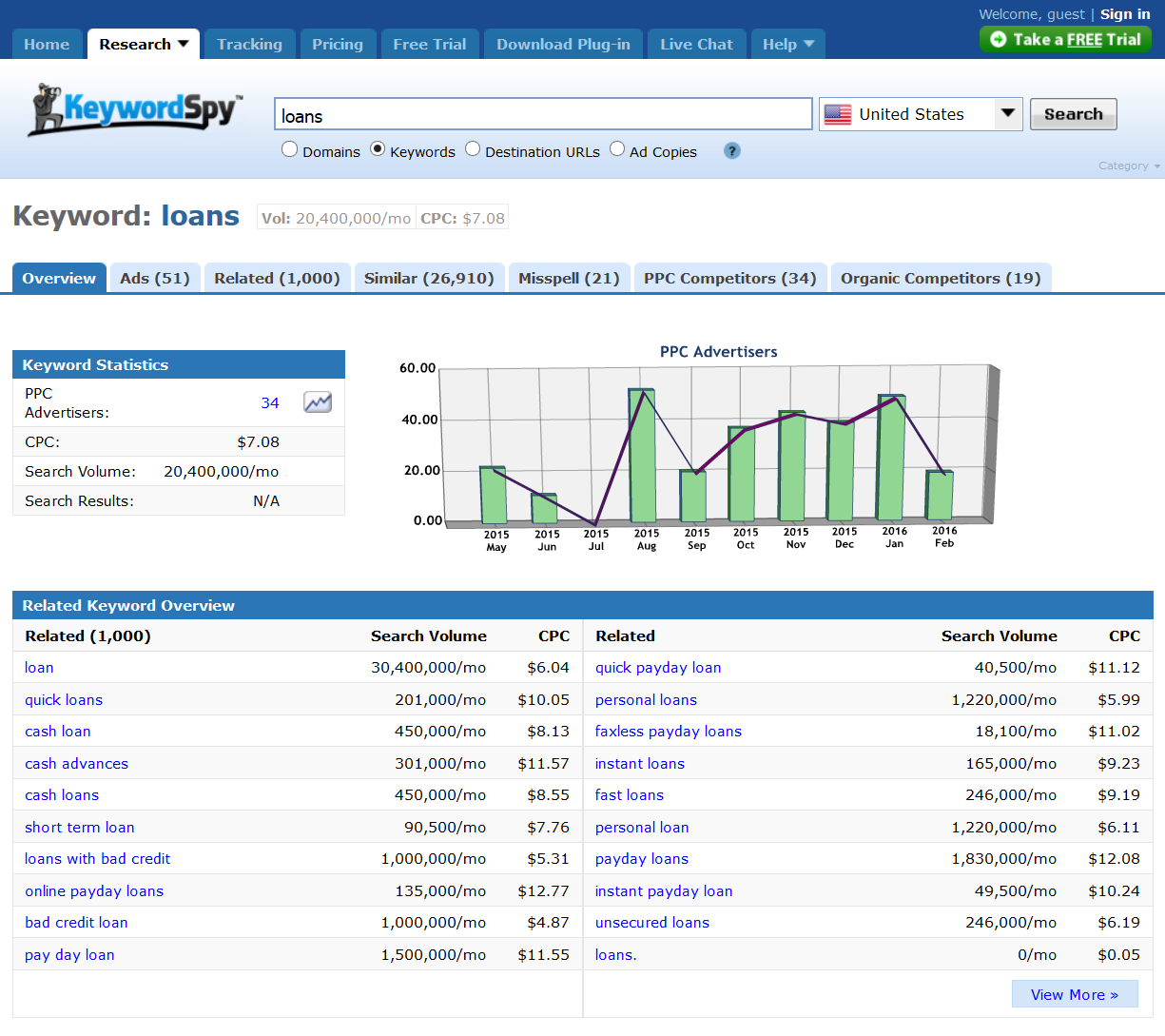Click the green arrow icon on Free Trial button
This screenshot has width=1165, height=1036.
coord(998,39)
